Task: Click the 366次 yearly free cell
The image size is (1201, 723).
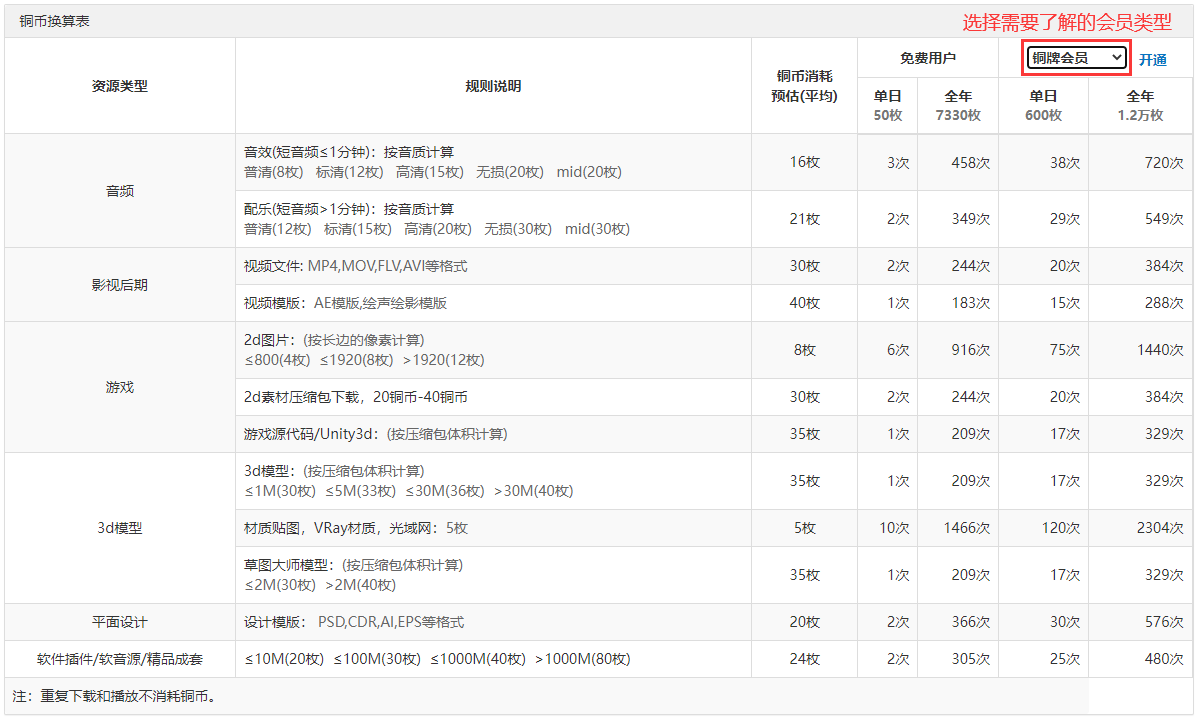Action: [958, 622]
